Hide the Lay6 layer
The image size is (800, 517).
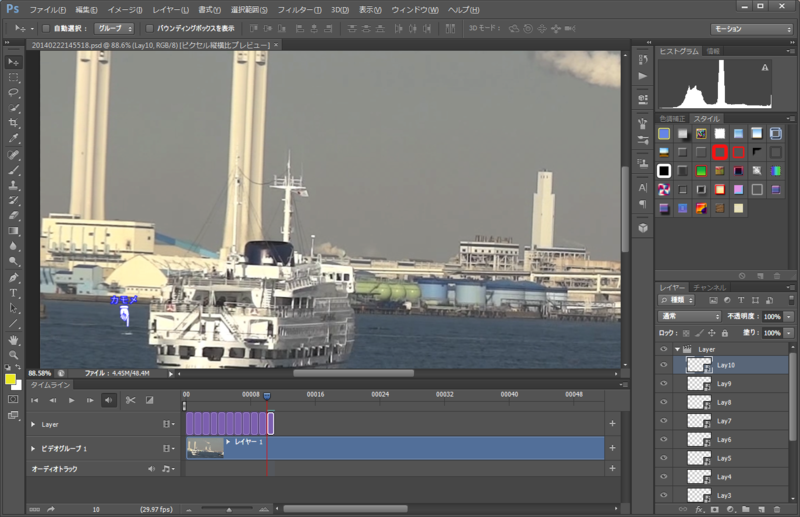[664, 439]
